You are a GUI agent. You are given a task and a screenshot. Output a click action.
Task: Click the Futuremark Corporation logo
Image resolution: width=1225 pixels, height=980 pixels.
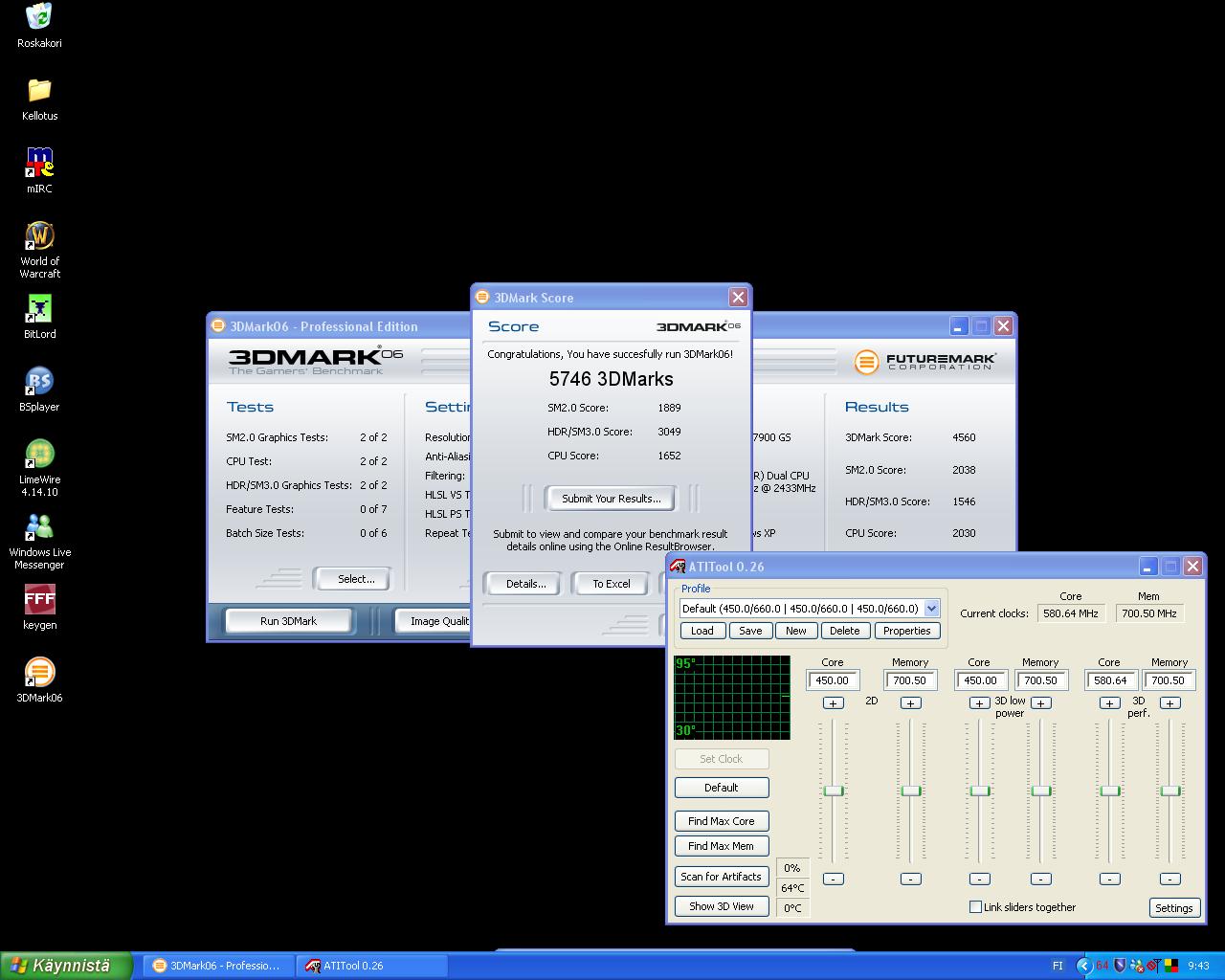(924, 362)
